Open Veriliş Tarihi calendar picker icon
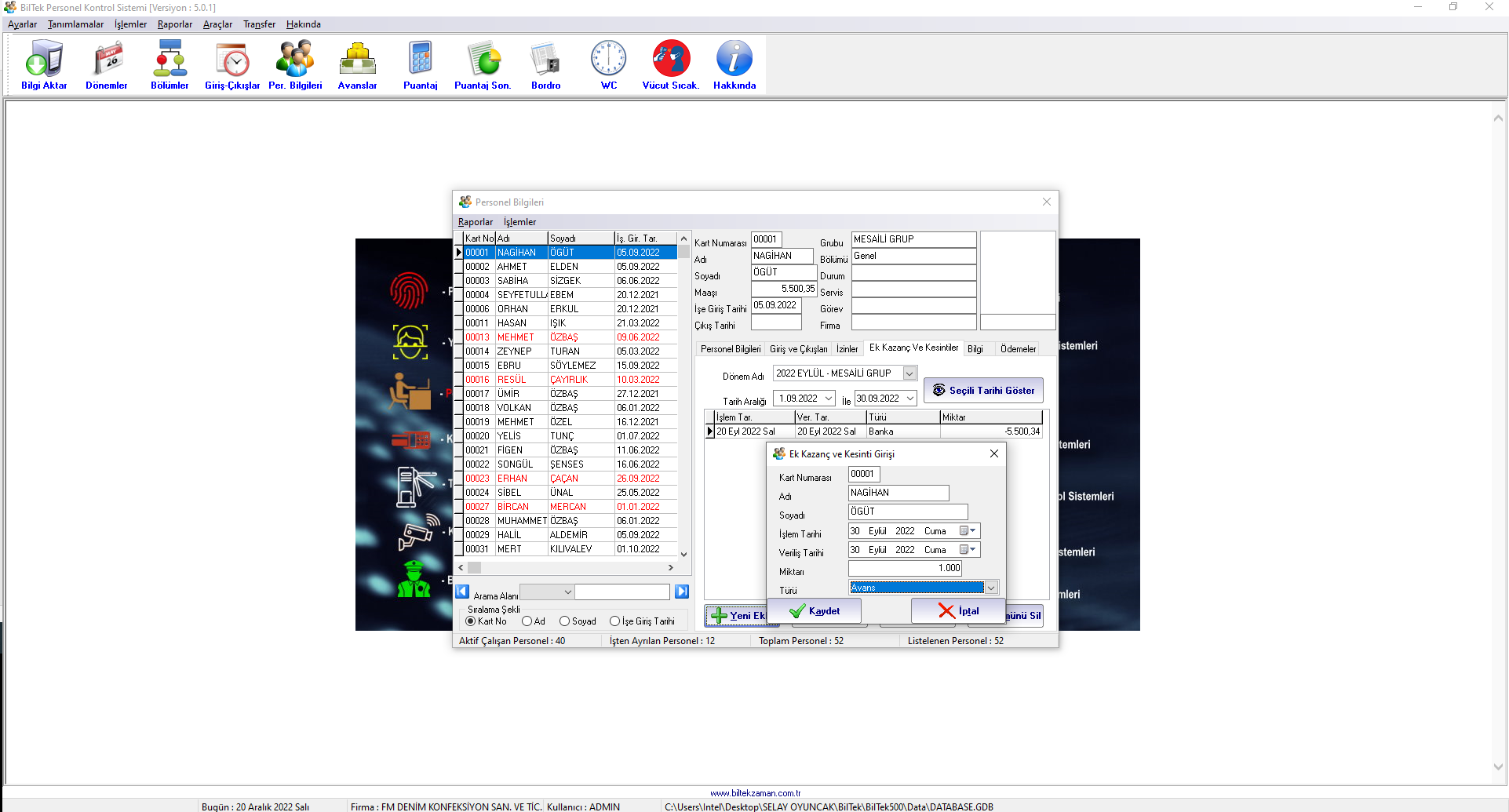 pyautogui.click(x=968, y=550)
